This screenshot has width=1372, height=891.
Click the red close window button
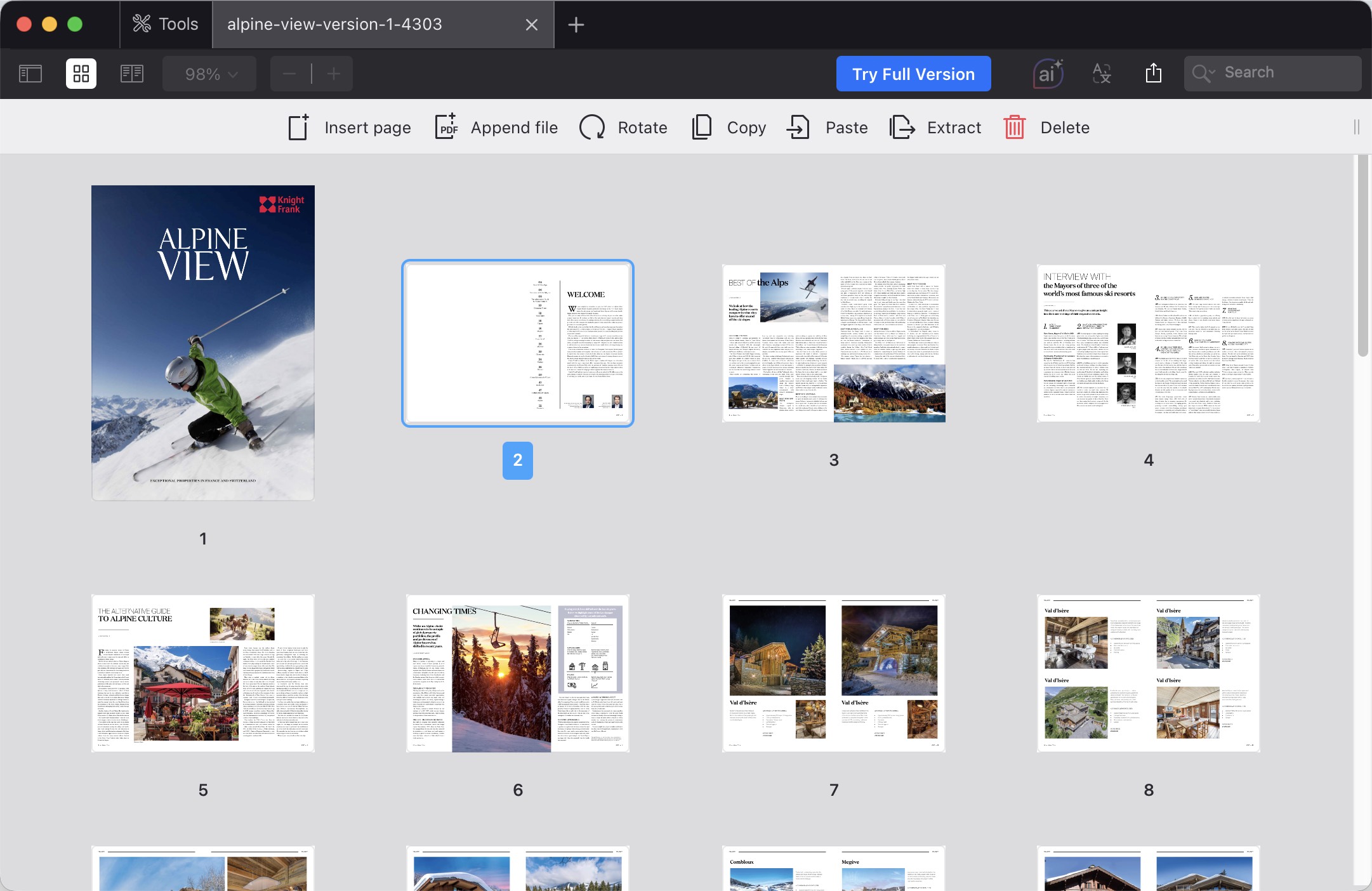[x=24, y=24]
